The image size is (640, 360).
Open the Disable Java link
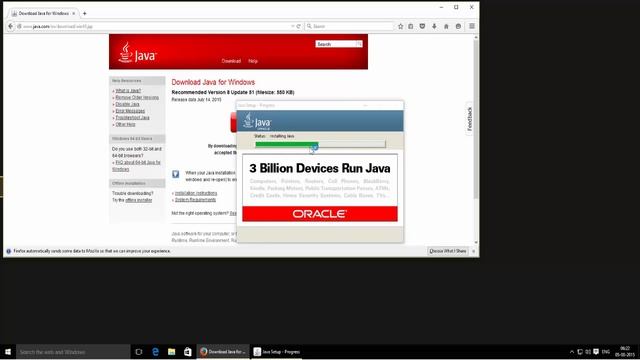pos(127,104)
